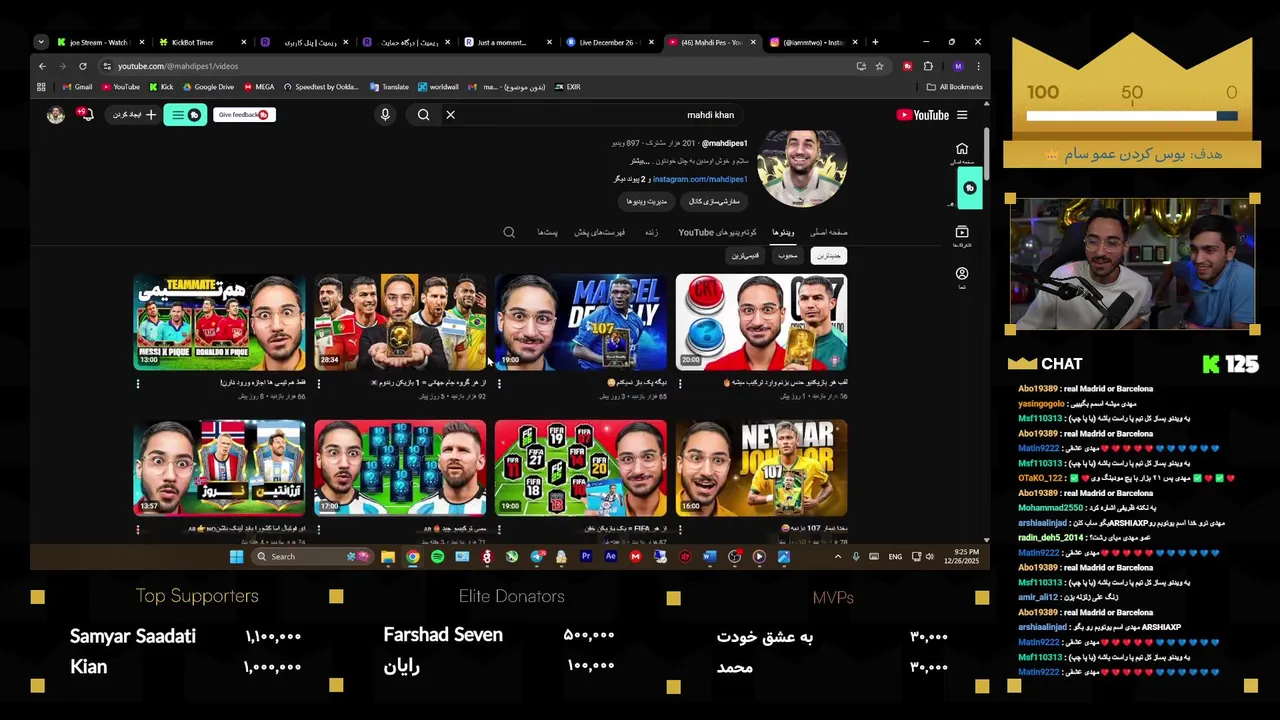This screenshot has height=720, width=1280.
Task: Click the create (ایجاد کردن) button
Action: 132,115
